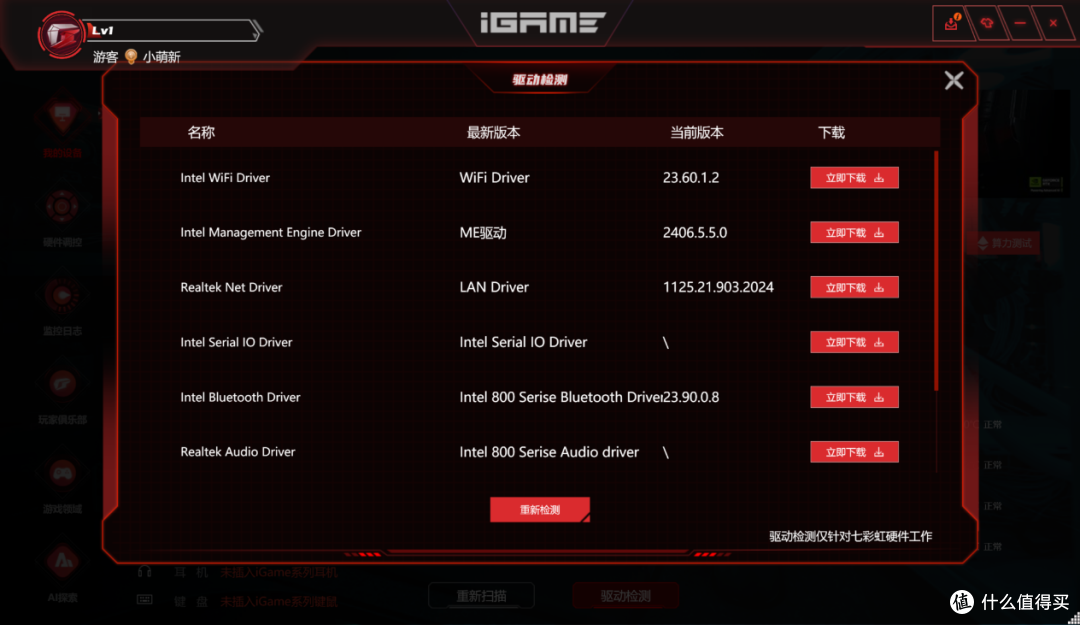This screenshot has width=1080, height=625.
Task: Download the Intel Bluetooth Driver
Action: coord(854,397)
